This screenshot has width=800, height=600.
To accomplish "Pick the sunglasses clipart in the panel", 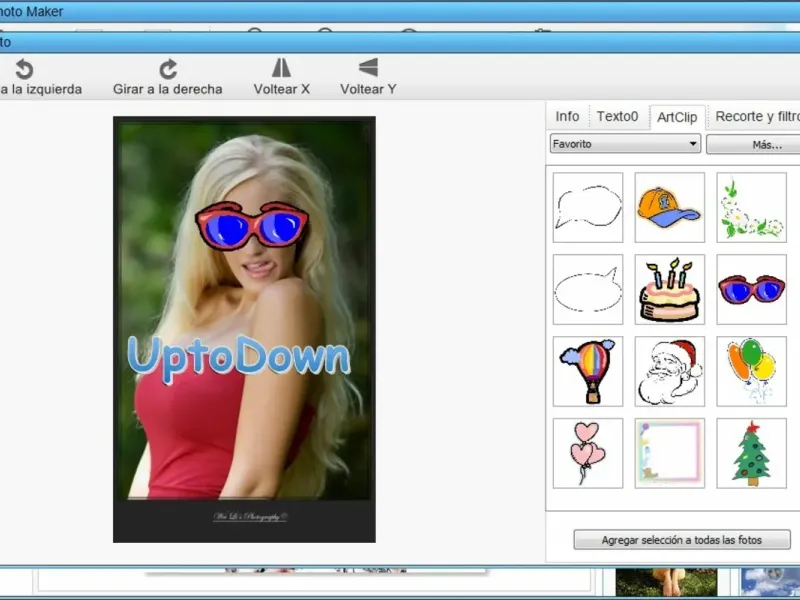I will (751, 289).
